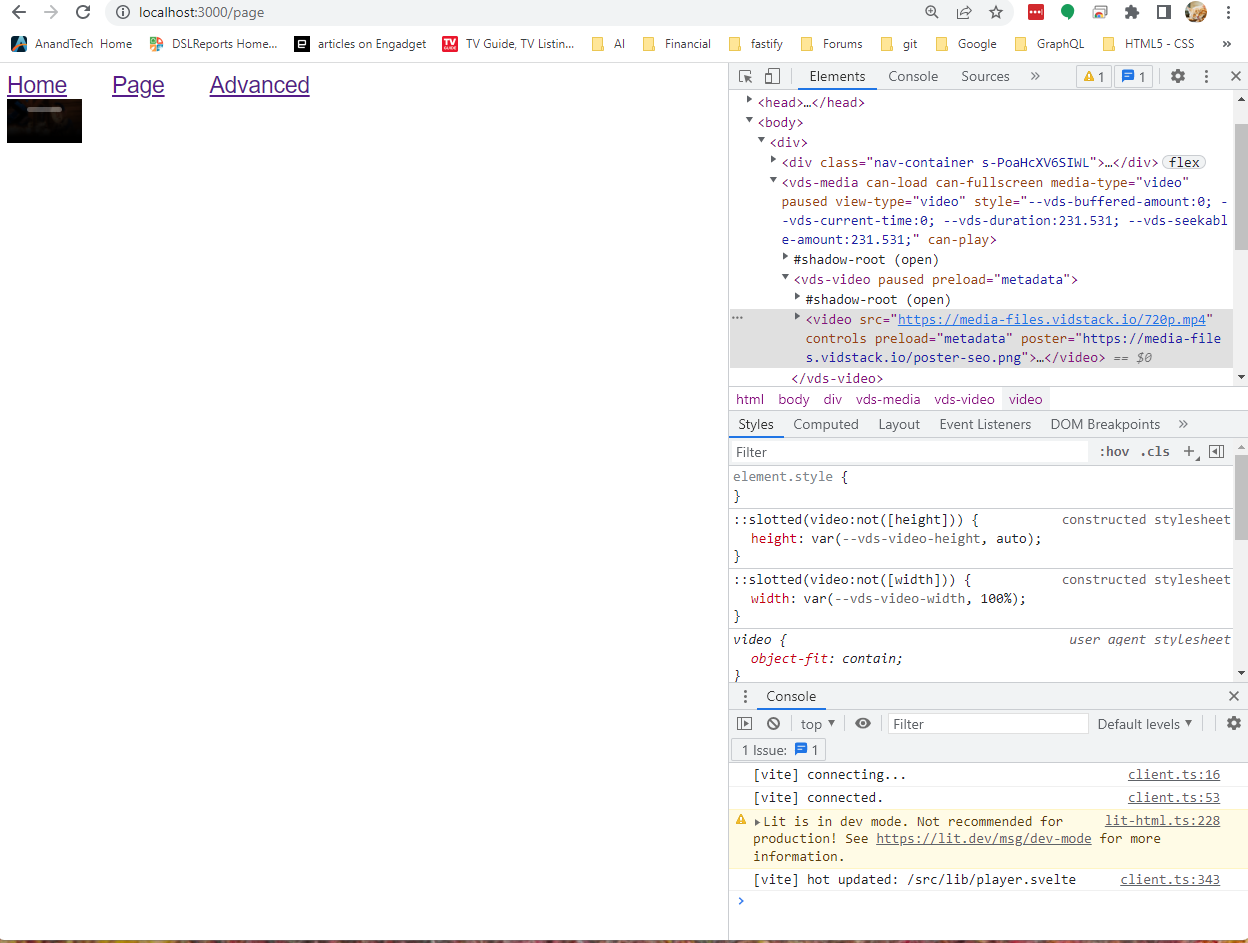Screen dimensions: 1248x943
Task: Toggle the .cls class editor
Action: pyautogui.click(x=1155, y=451)
